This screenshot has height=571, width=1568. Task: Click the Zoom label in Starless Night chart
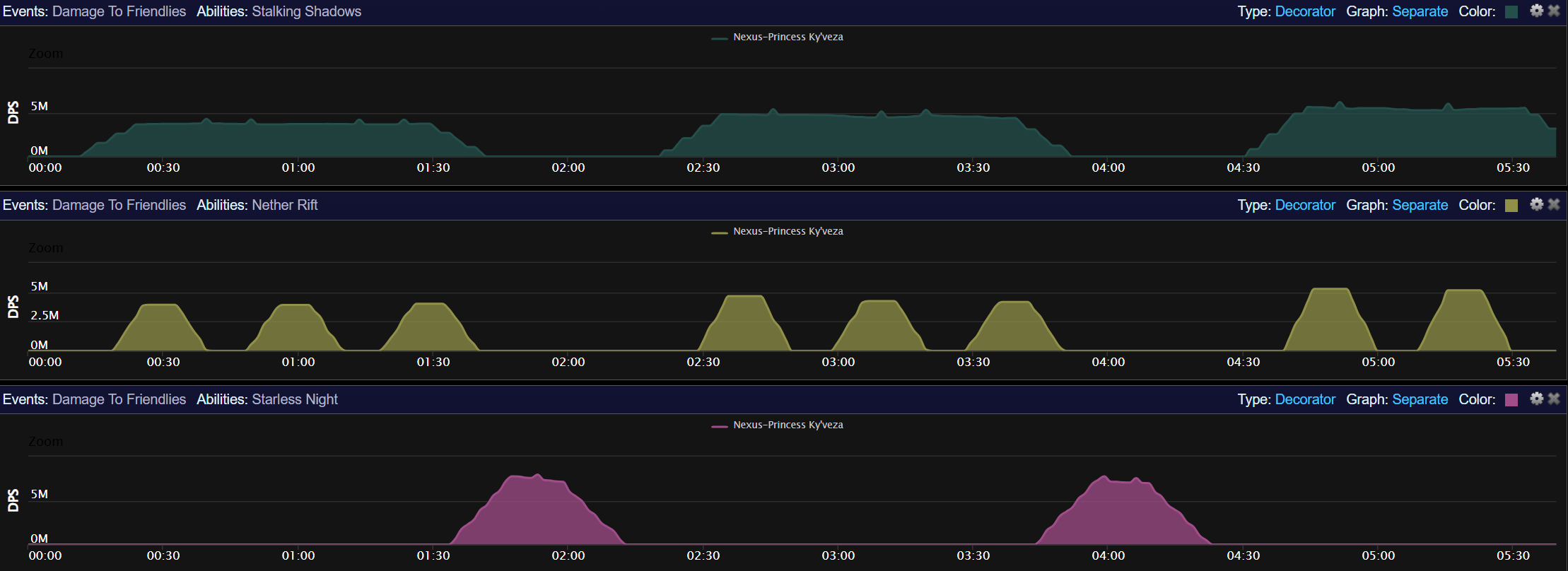(x=46, y=442)
